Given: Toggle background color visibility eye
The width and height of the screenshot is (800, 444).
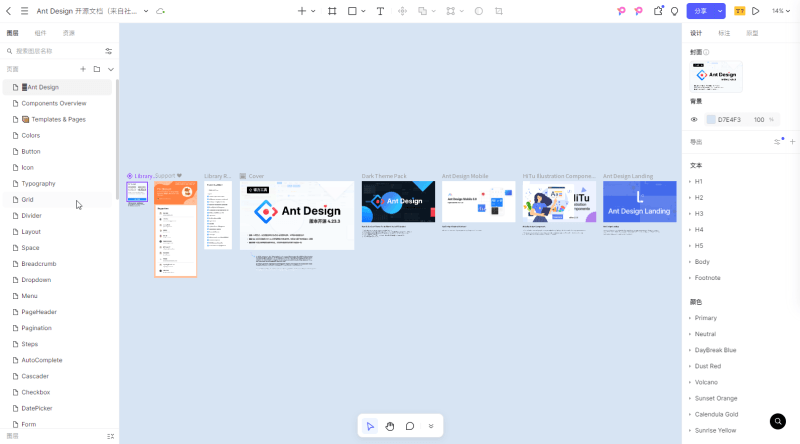Looking at the screenshot, I should tap(694, 119).
